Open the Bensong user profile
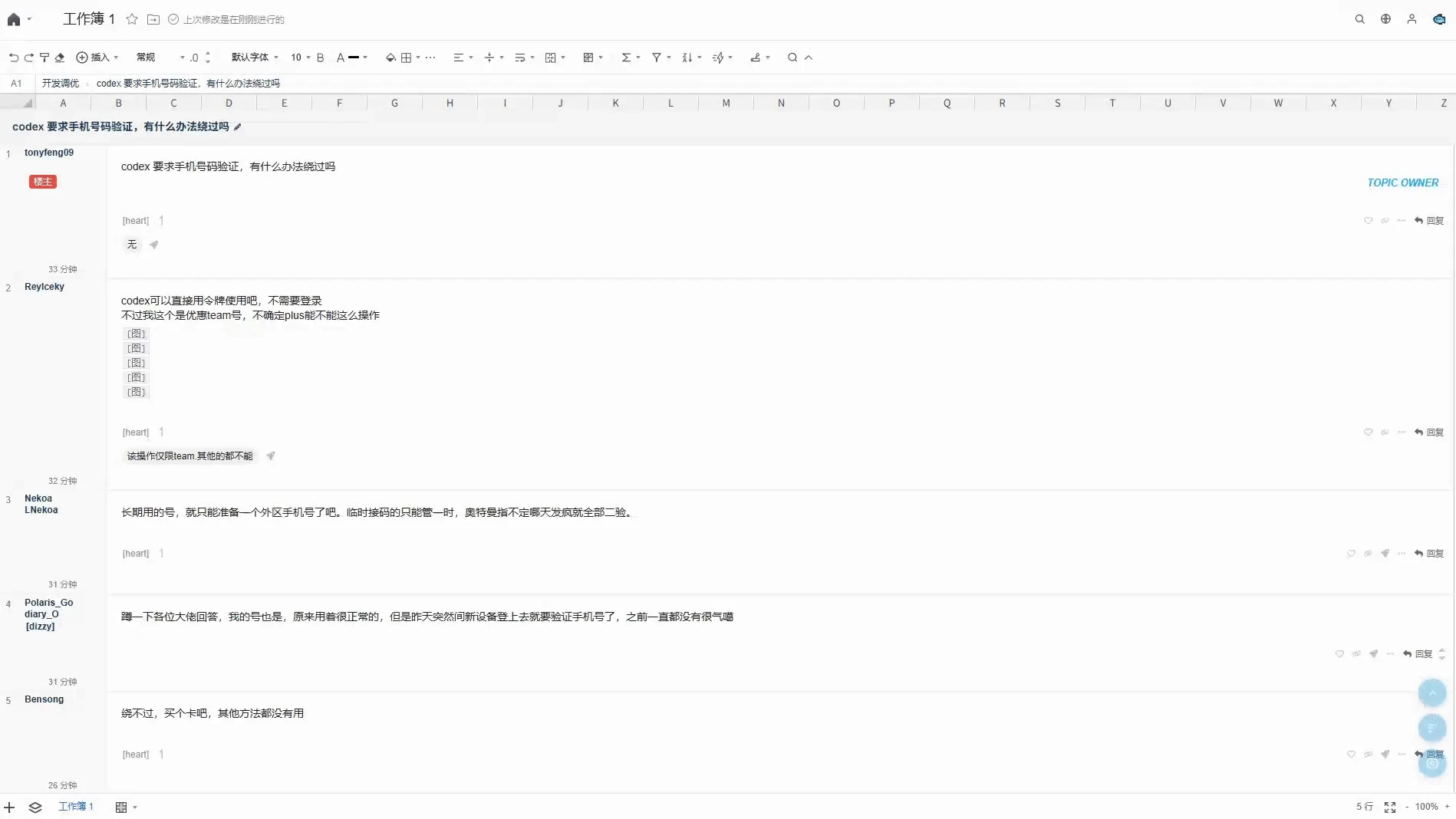1456x819 pixels. tap(44, 699)
